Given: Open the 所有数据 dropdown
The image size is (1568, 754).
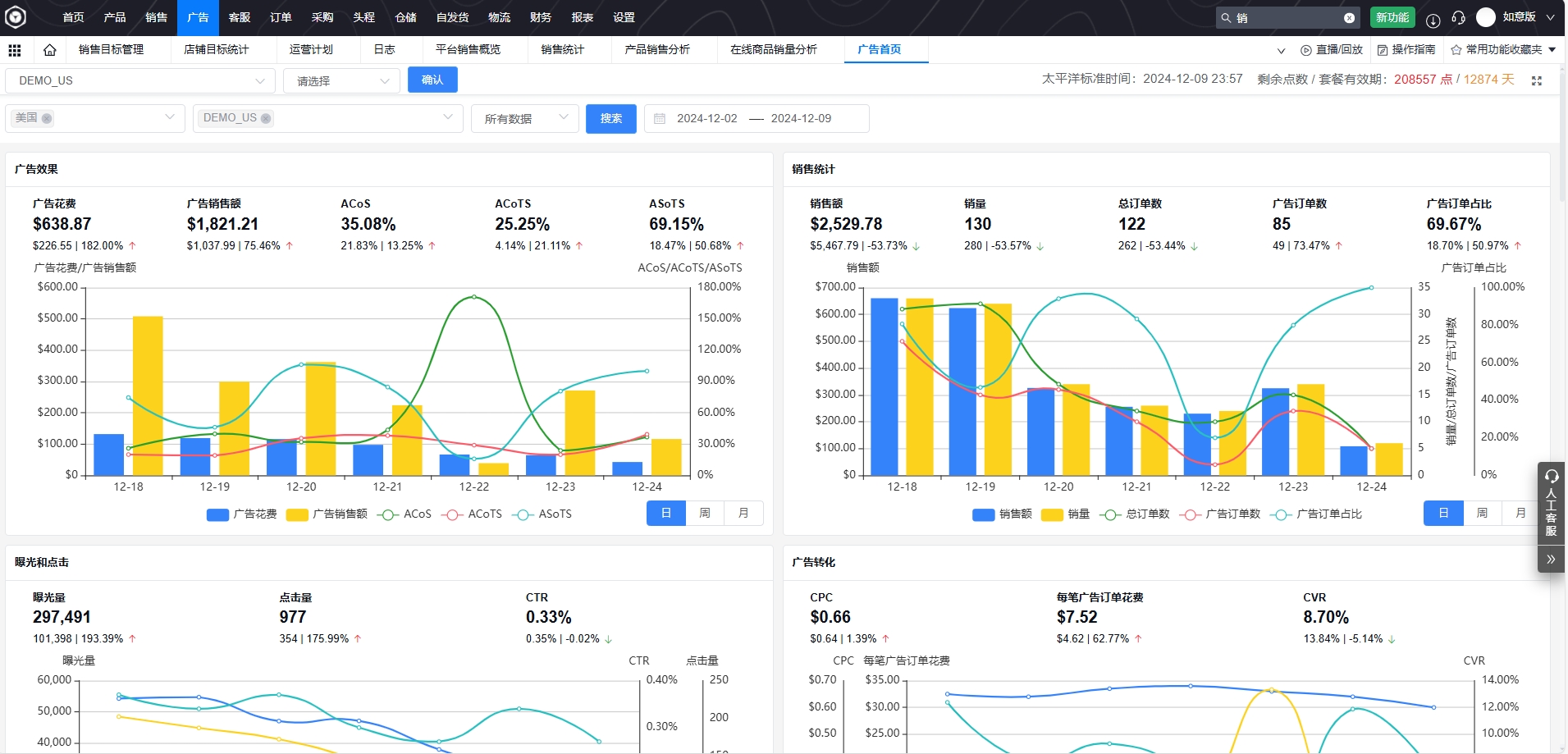Looking at the screenshot, I should [x=525, y=118].
